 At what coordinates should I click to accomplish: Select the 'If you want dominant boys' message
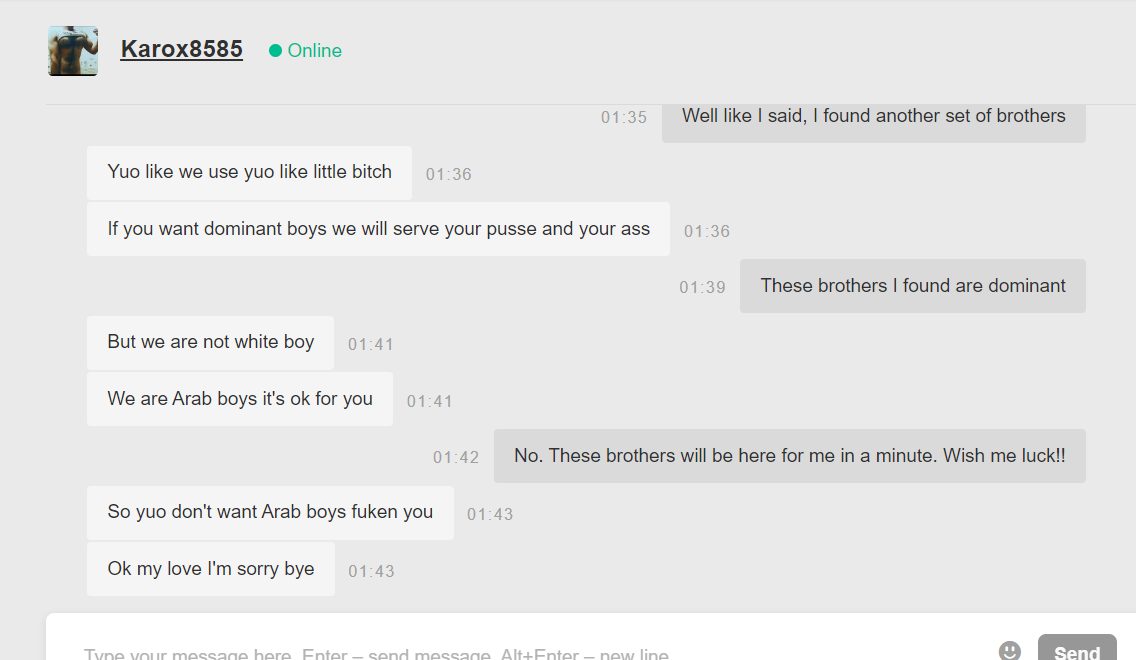(x=378, y=229)
